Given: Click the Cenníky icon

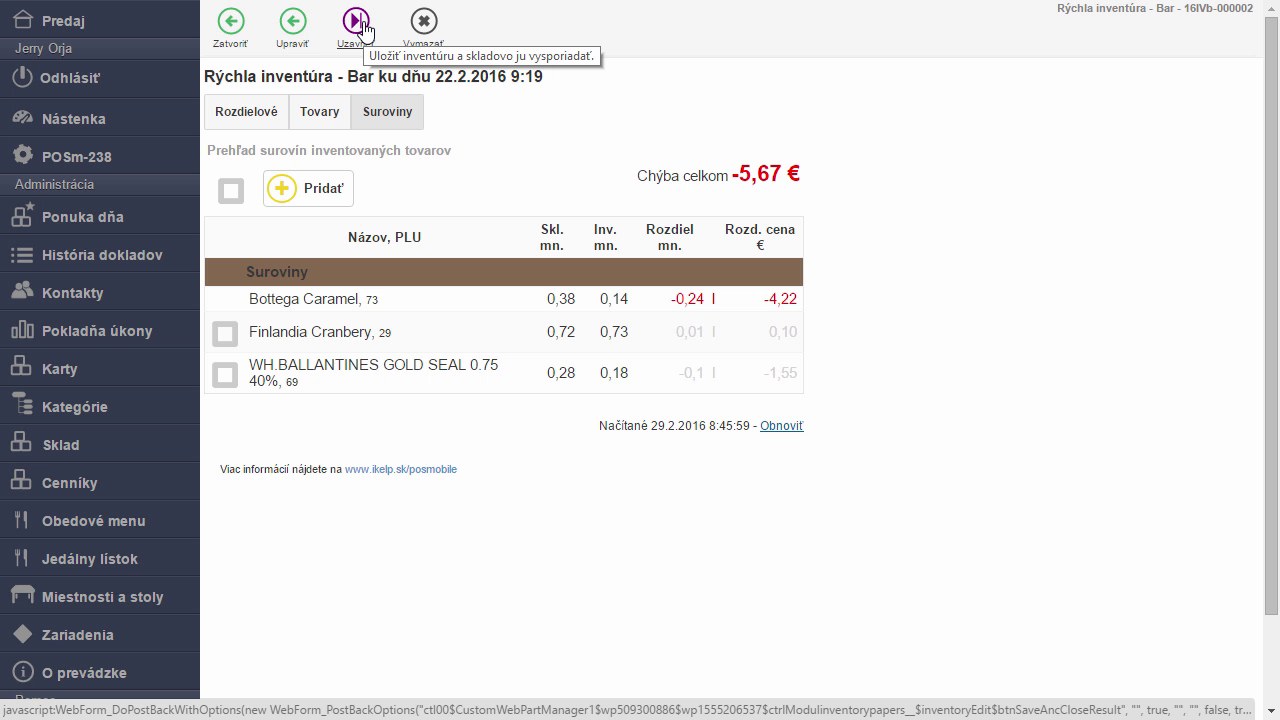Looking at the screenshot, I should click(x=22, y=481).
